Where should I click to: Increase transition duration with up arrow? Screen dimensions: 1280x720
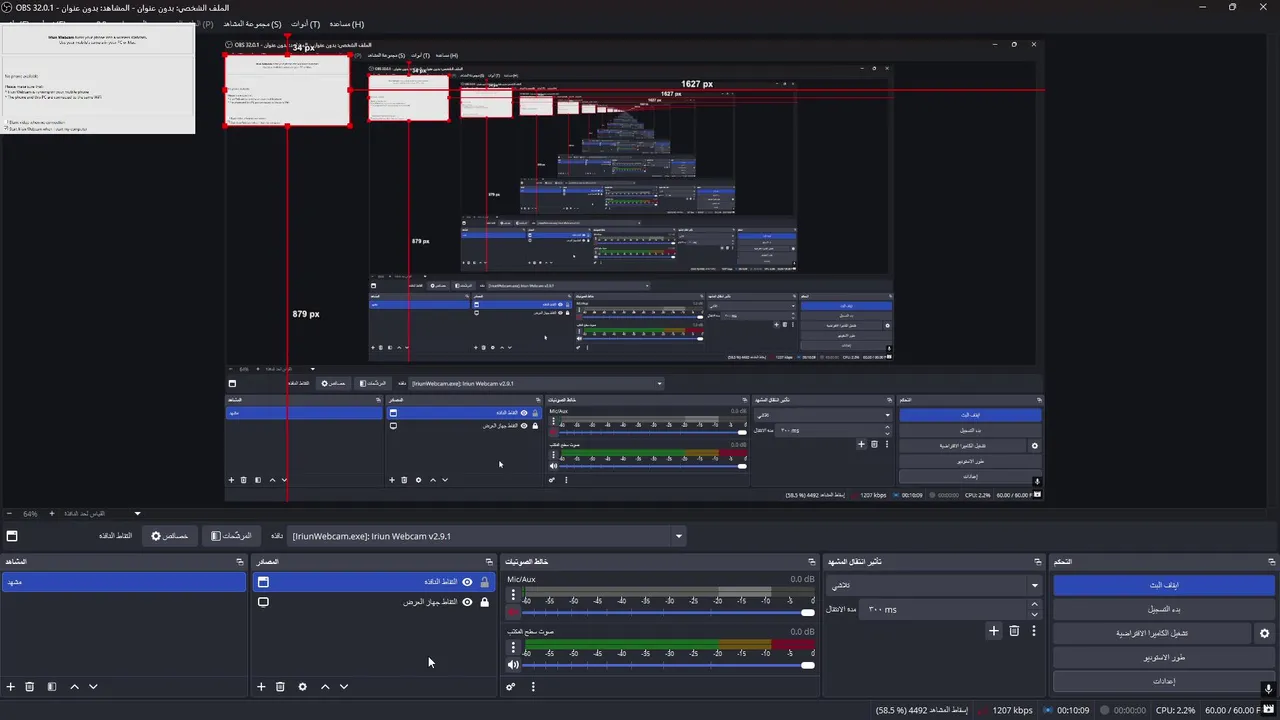pos(1034,604)
